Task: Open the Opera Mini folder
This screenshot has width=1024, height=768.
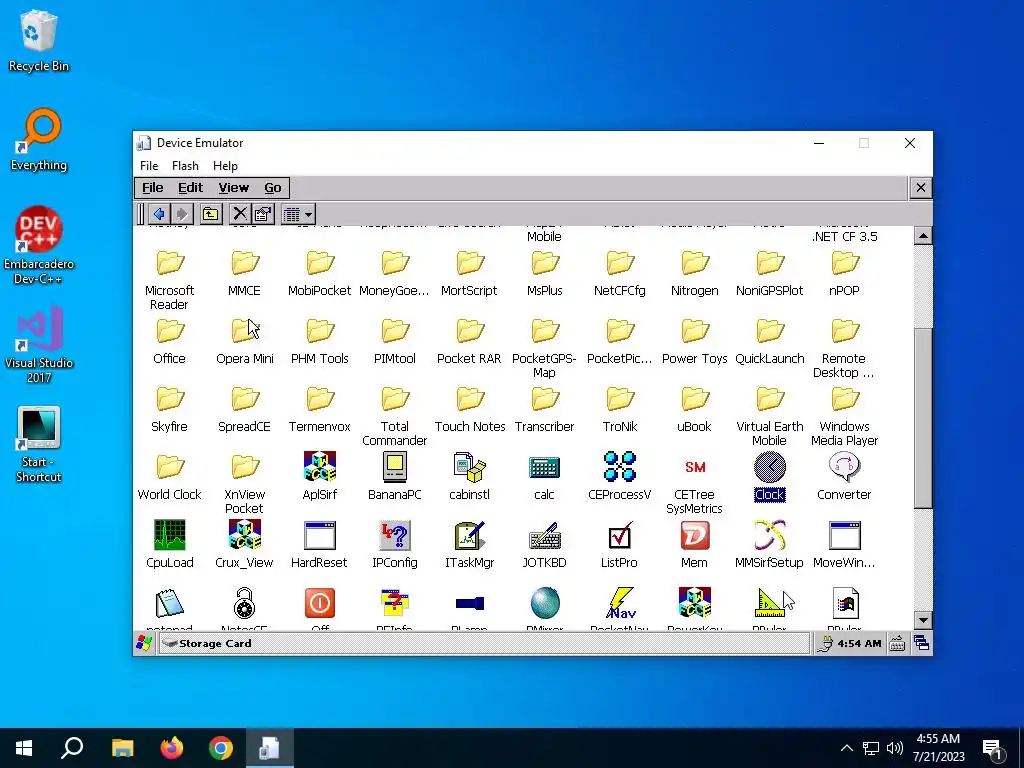Action: pos(244,331)
